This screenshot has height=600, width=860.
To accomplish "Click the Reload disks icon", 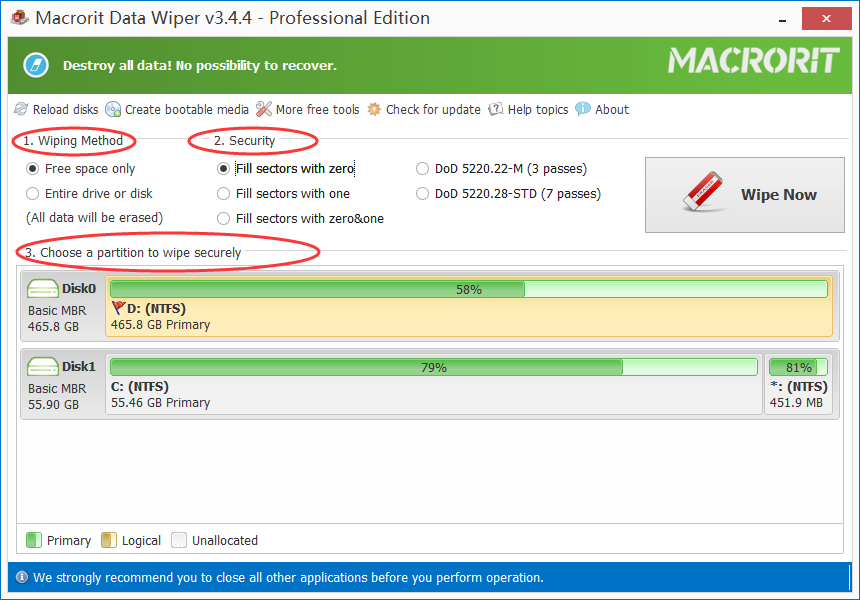I will pos(21,109).
